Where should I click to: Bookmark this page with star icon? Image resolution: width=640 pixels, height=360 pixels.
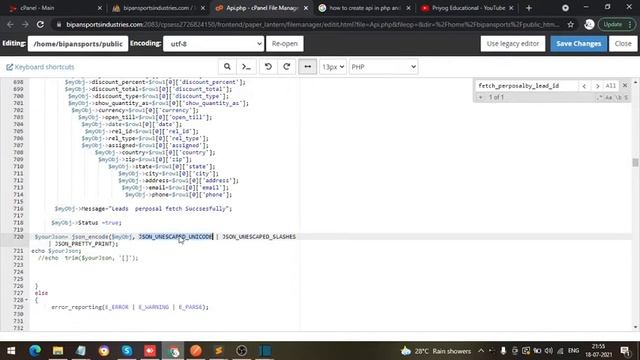tap(571, 24)
